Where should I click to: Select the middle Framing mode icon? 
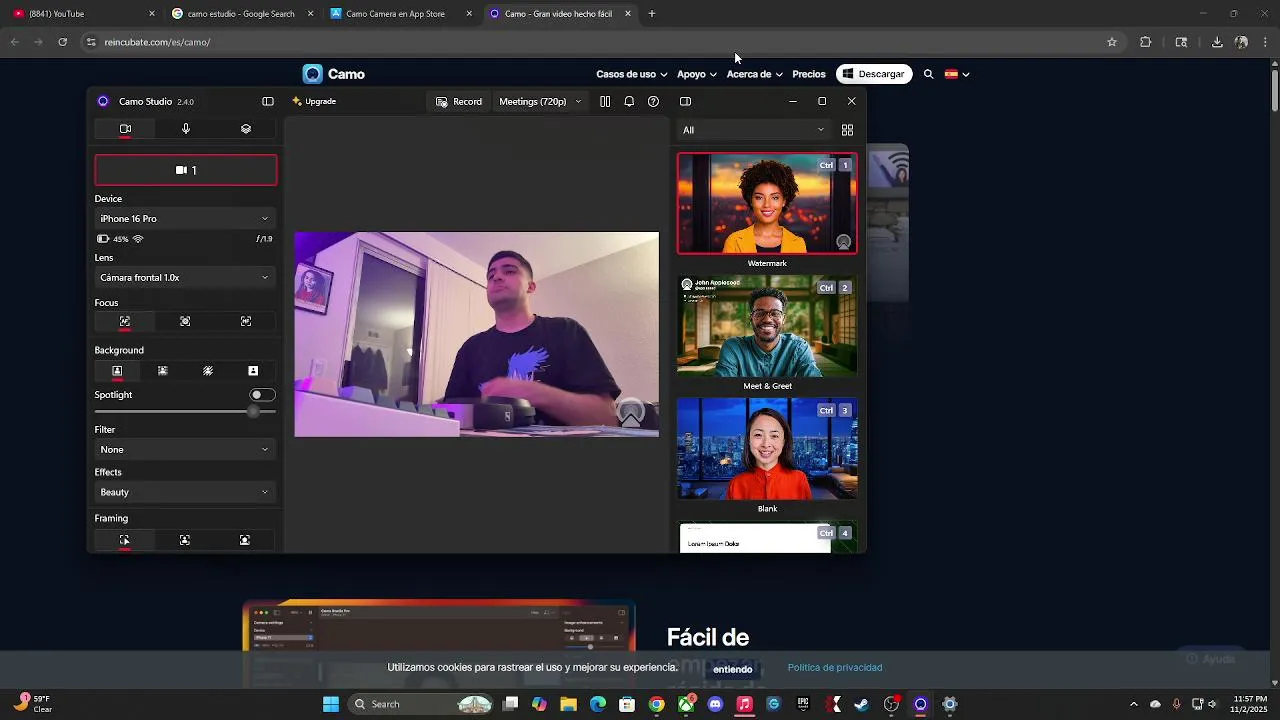click(x=185, y=540)
